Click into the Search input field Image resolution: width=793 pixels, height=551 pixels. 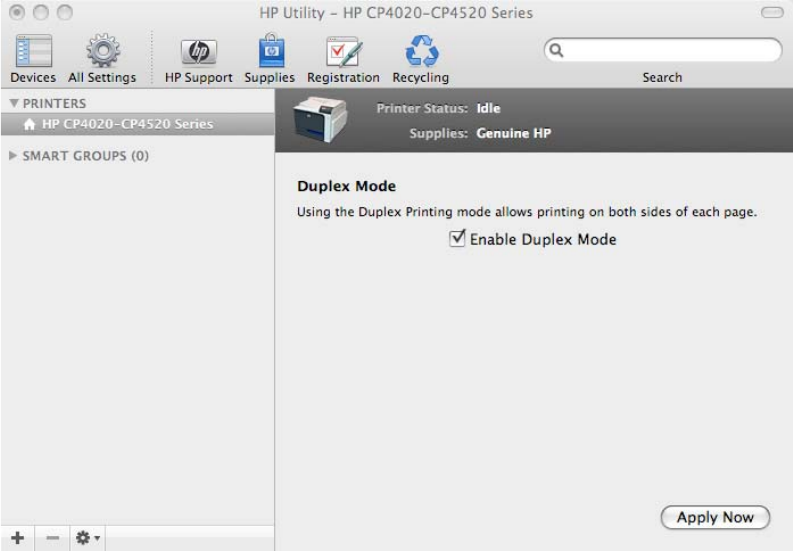pos(663,50)
